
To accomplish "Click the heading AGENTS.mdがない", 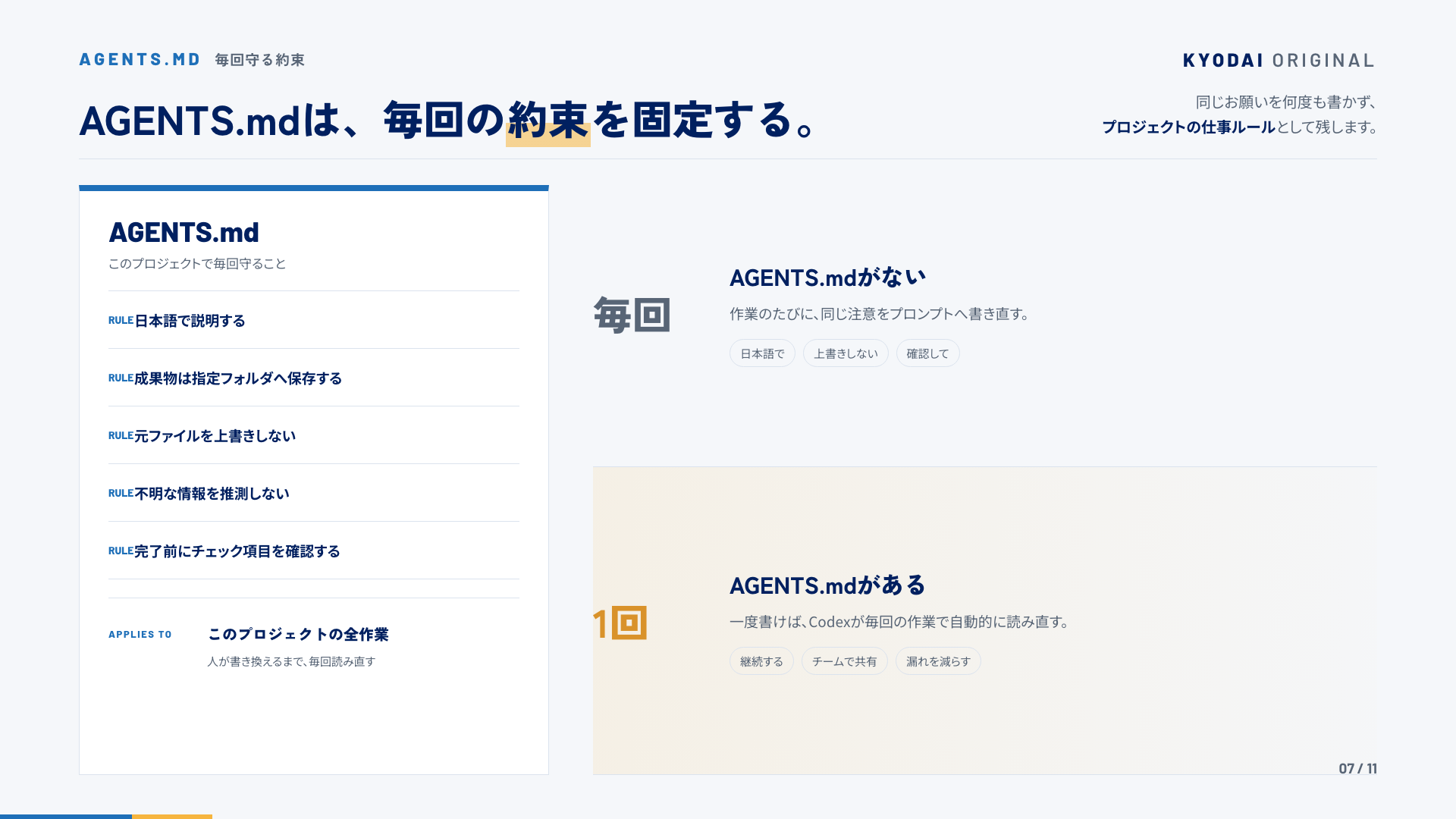I will click(828, 278).
